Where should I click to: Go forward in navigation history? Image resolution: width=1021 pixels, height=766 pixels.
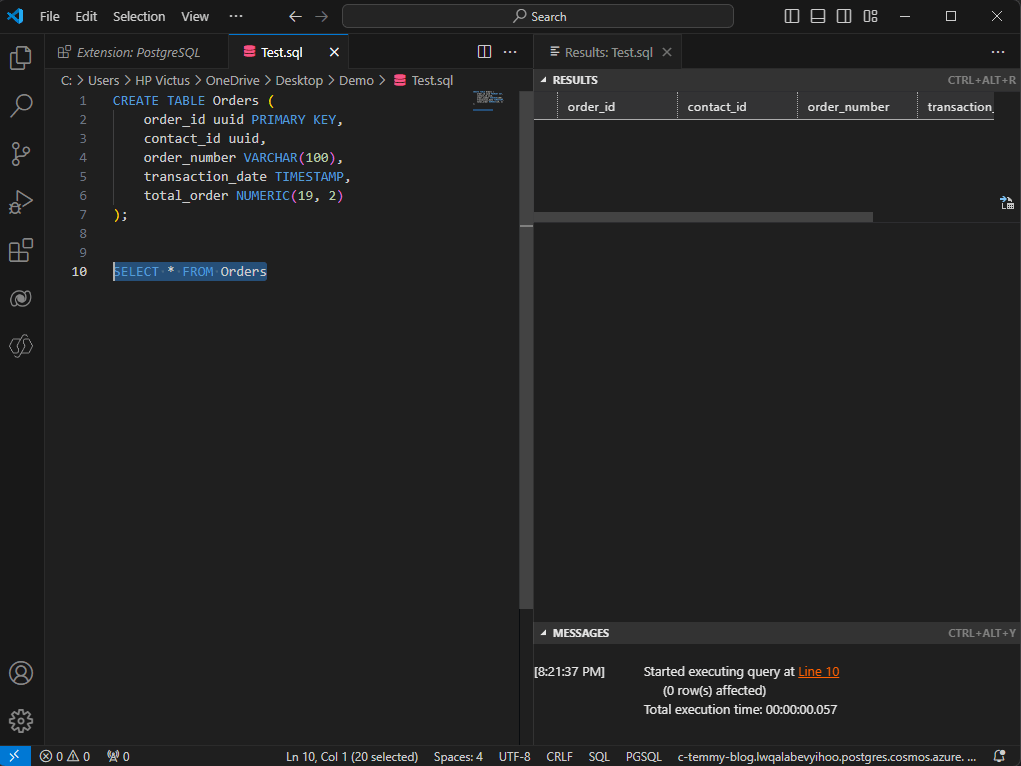pyautogui.click(x=322, y=16)
